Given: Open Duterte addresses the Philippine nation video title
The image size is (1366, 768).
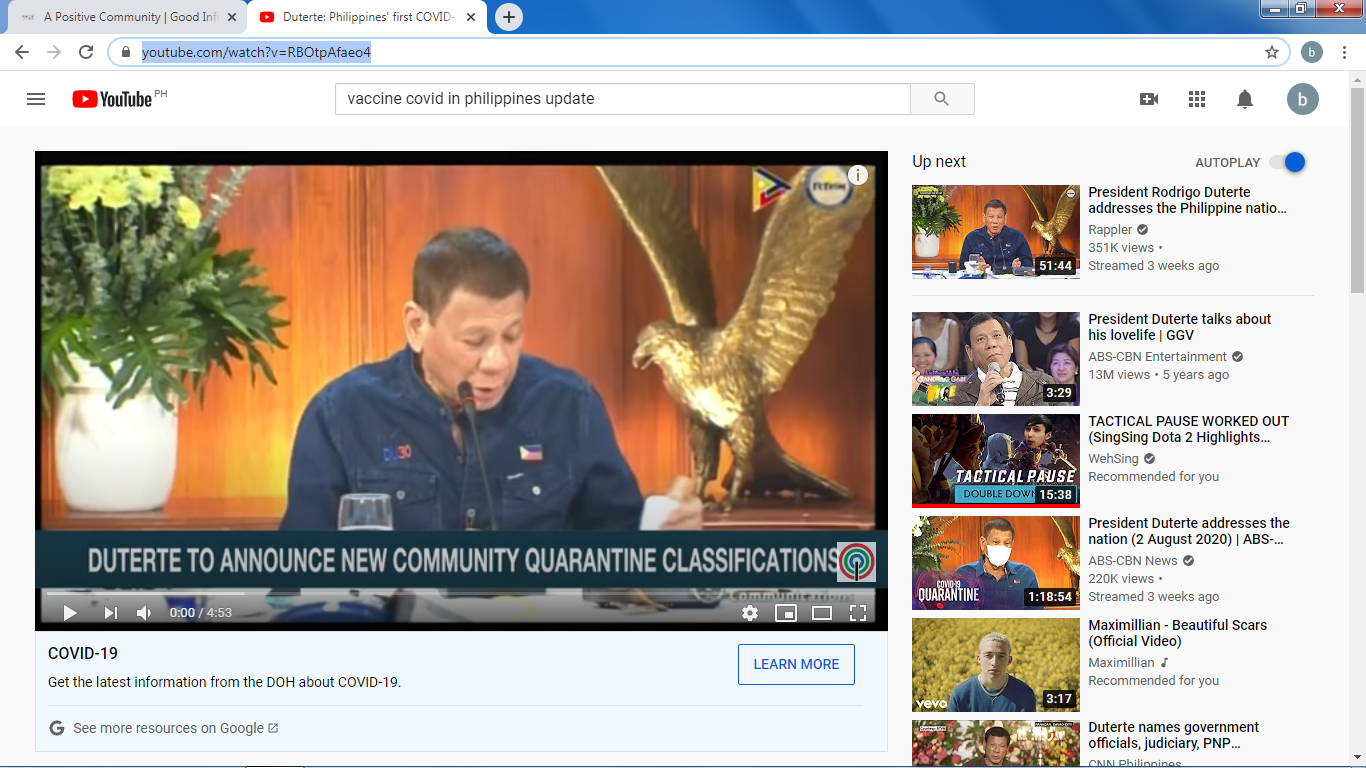Looking at the screenshot, I should point(1187,200).
